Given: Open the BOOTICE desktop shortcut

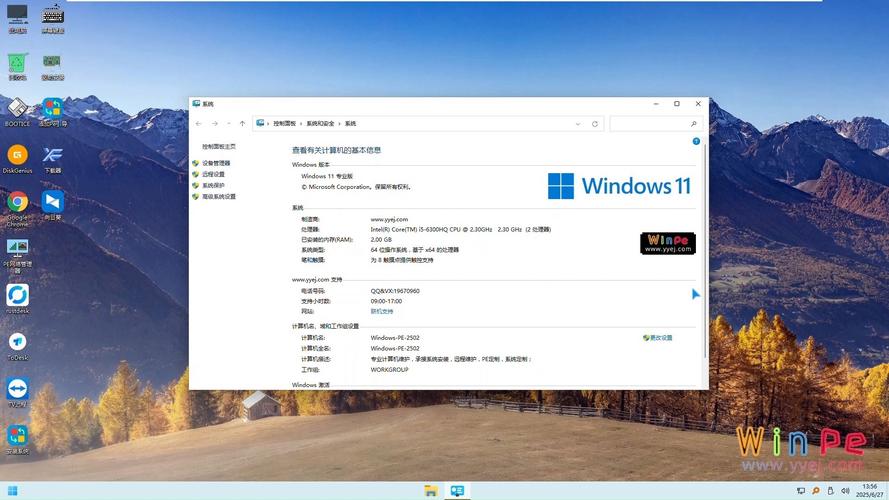Looking at the screenshot, I should click(x=18, y=112).
